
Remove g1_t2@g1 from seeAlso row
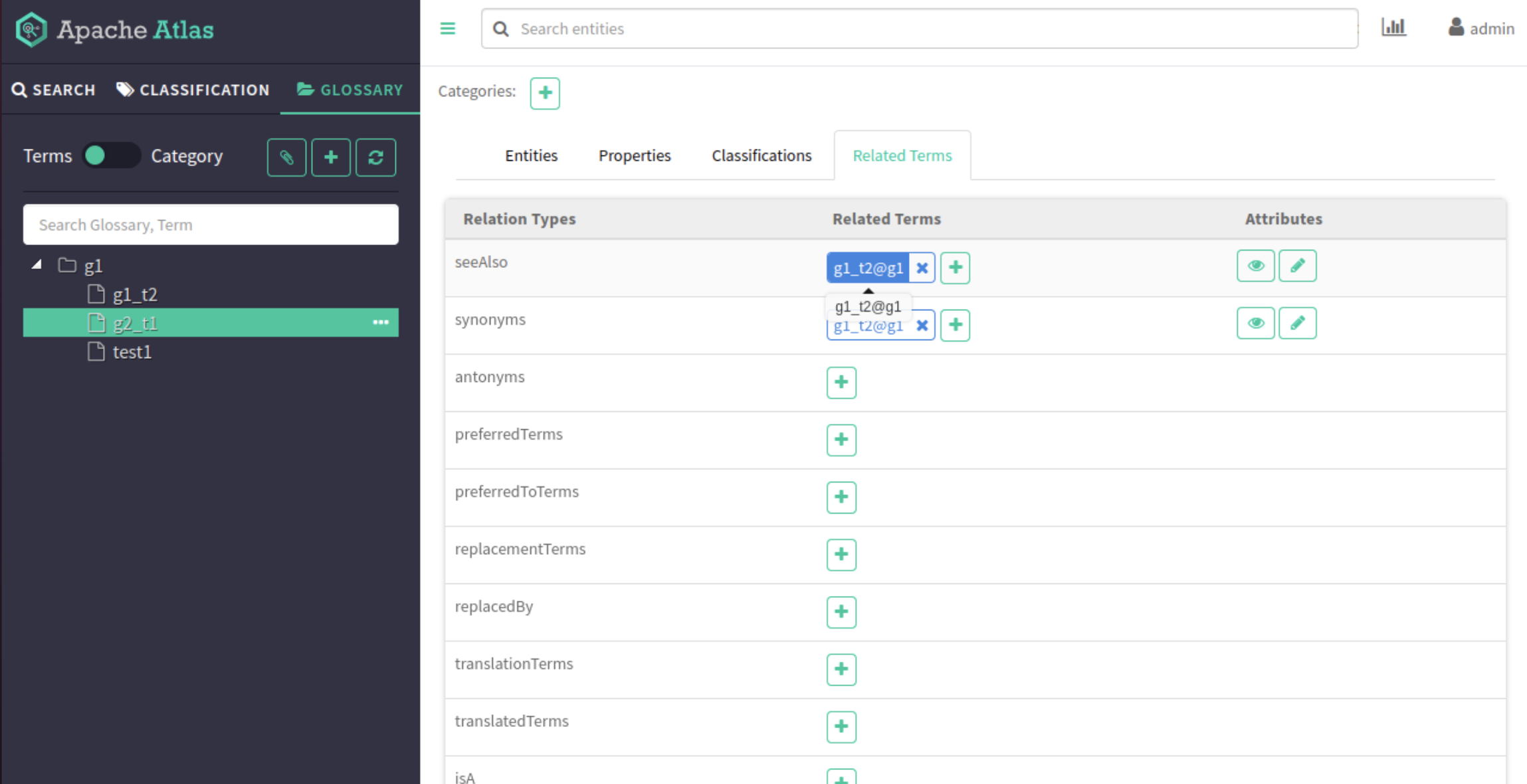[x=922, y=268]
